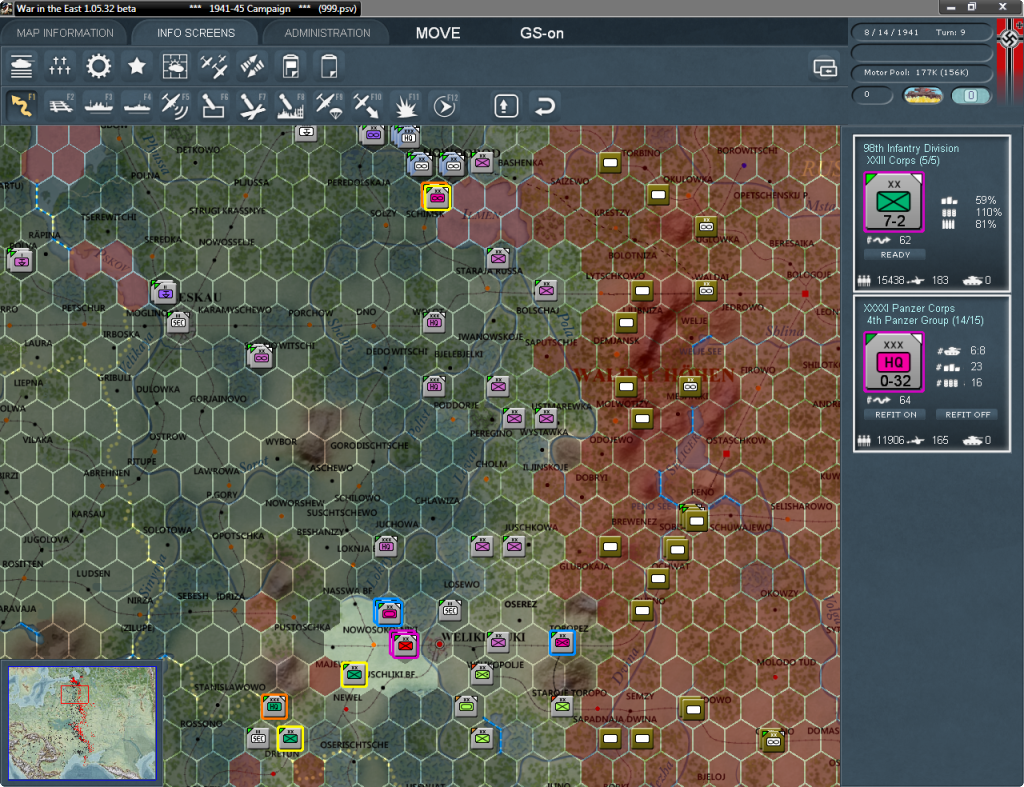Select the F3 naval transport mode
Image resolution: width=1024 pixels, height=787 pixels.
pos(99,105)
